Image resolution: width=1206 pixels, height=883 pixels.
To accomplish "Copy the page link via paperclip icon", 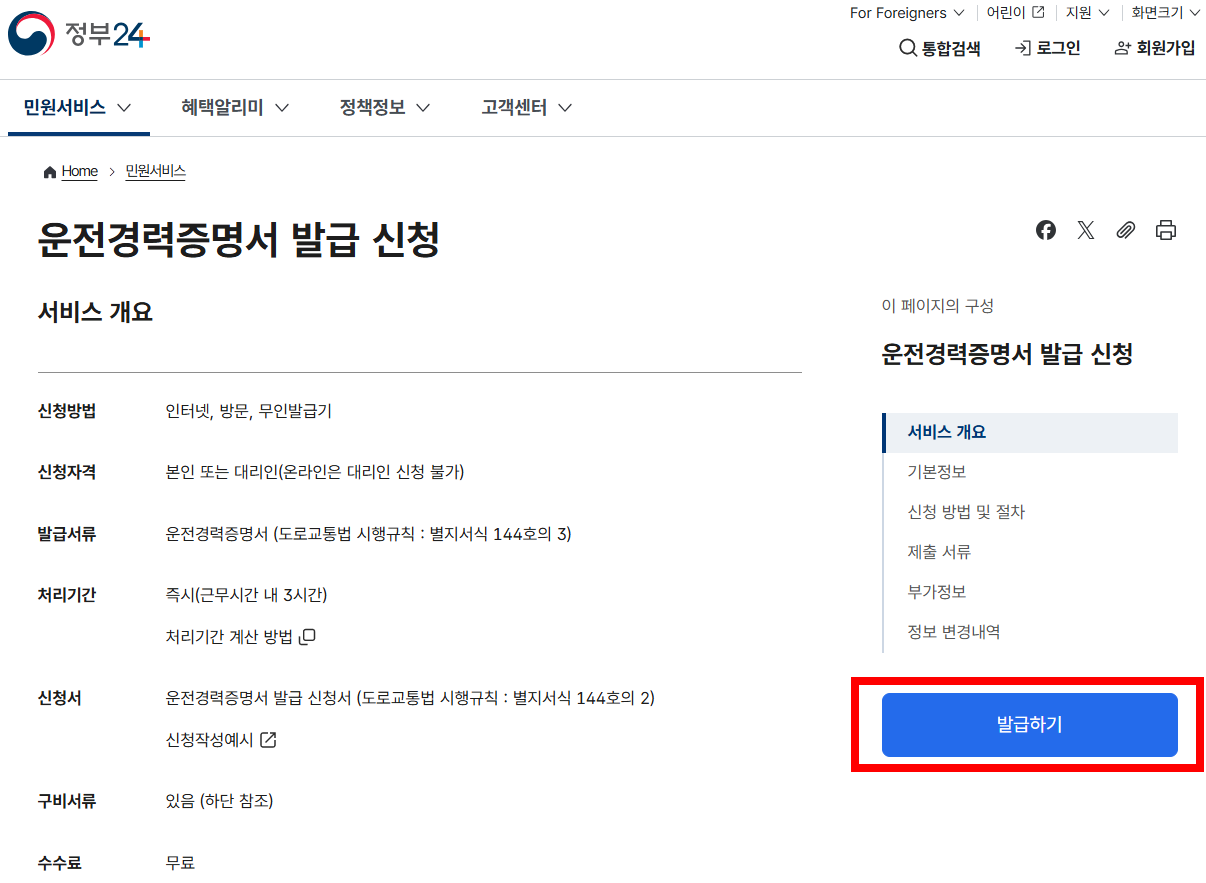I will 1125,230.
